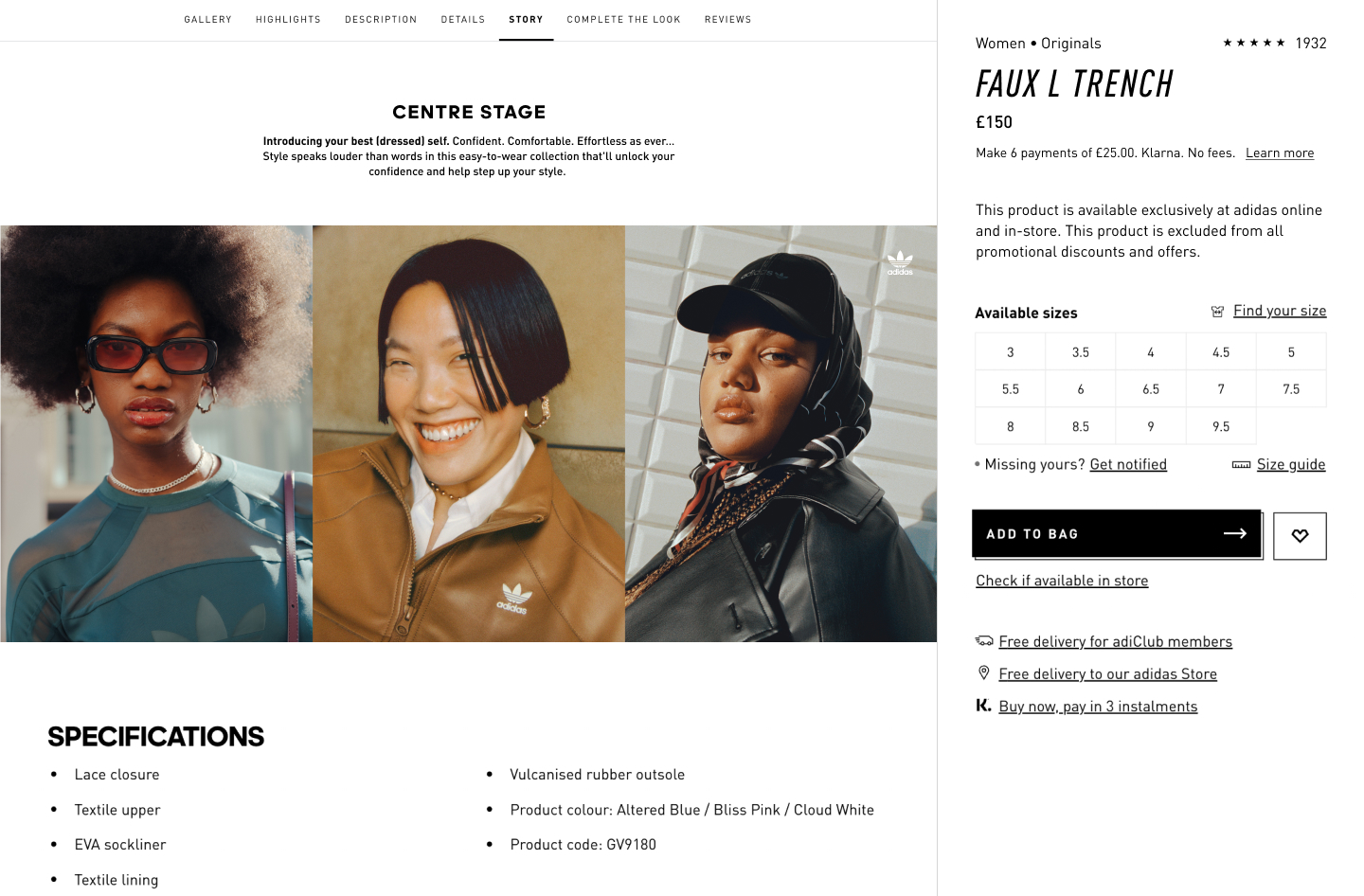Click the five-star rating icons

[1254, 44]
